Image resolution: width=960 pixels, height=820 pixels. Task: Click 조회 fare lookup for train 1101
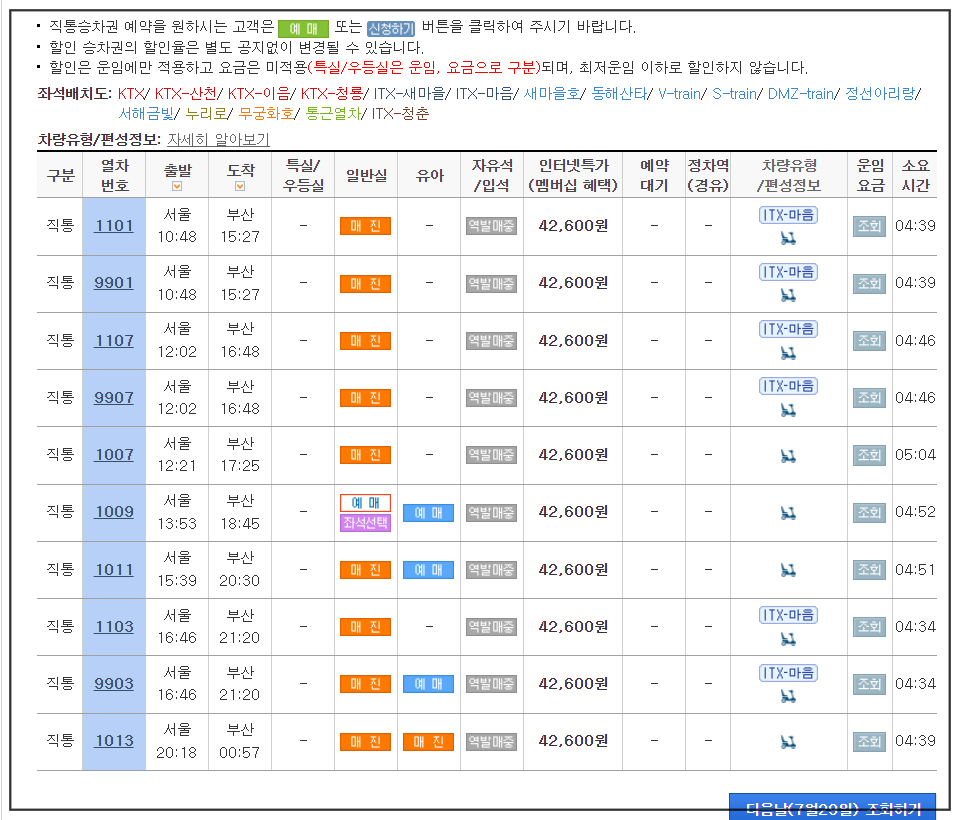tap(869, 226)
